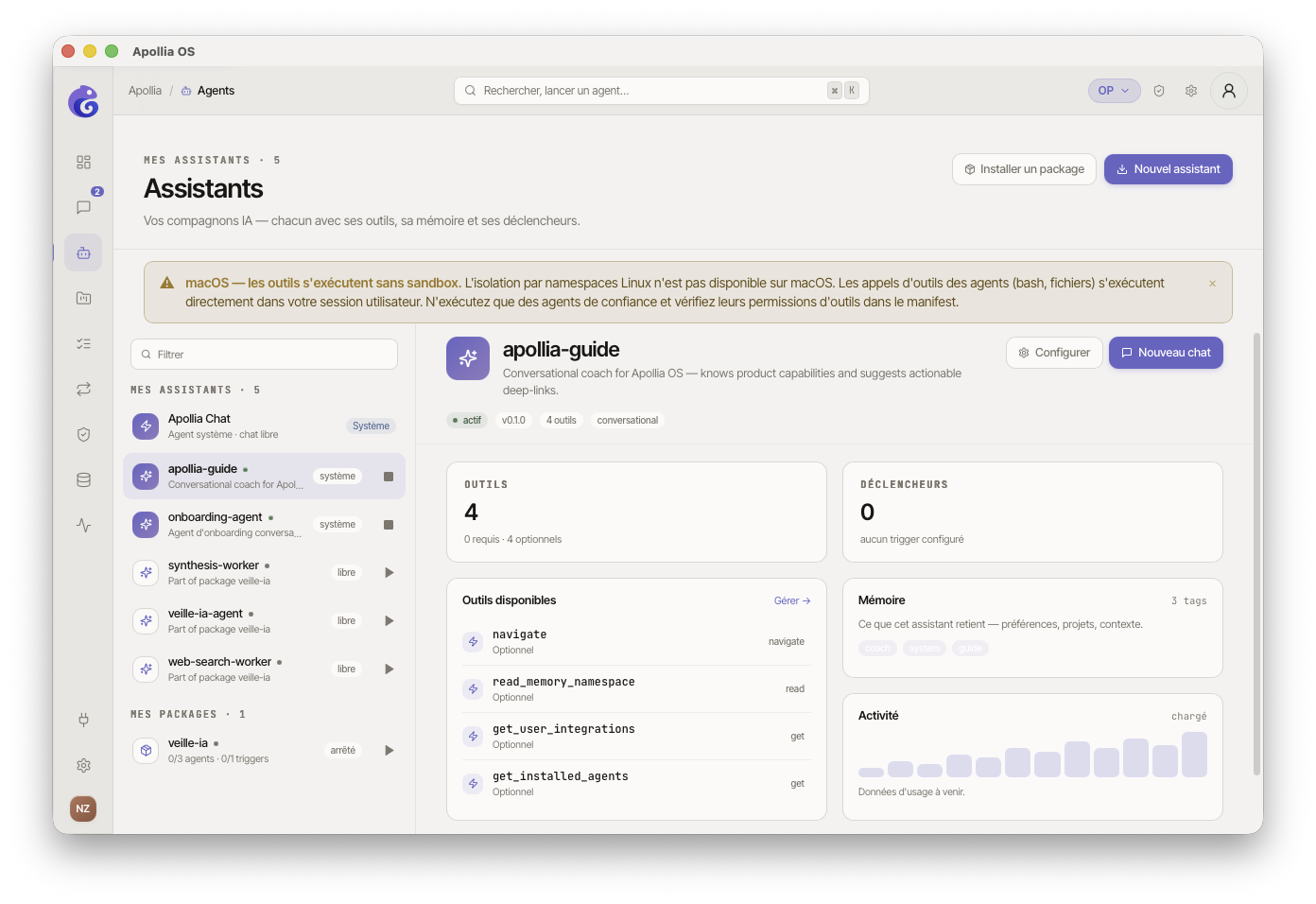
Task: Open the settings gear in the sidebar
Action: point(83,765)
